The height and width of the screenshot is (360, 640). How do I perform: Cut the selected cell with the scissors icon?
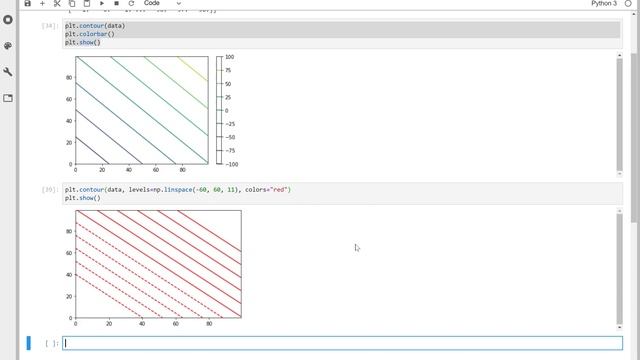(57, 3)
